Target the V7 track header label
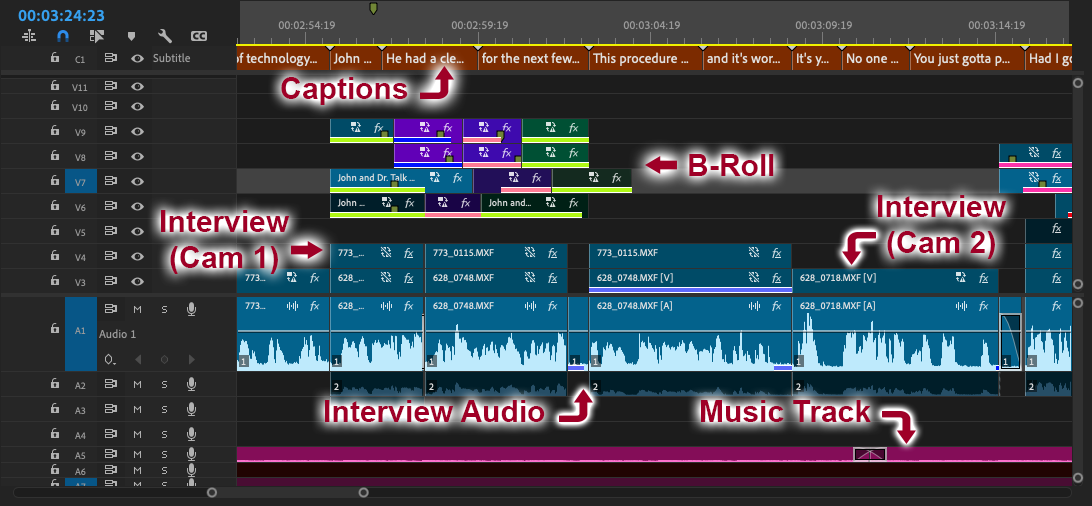 (x=81, y=182)
